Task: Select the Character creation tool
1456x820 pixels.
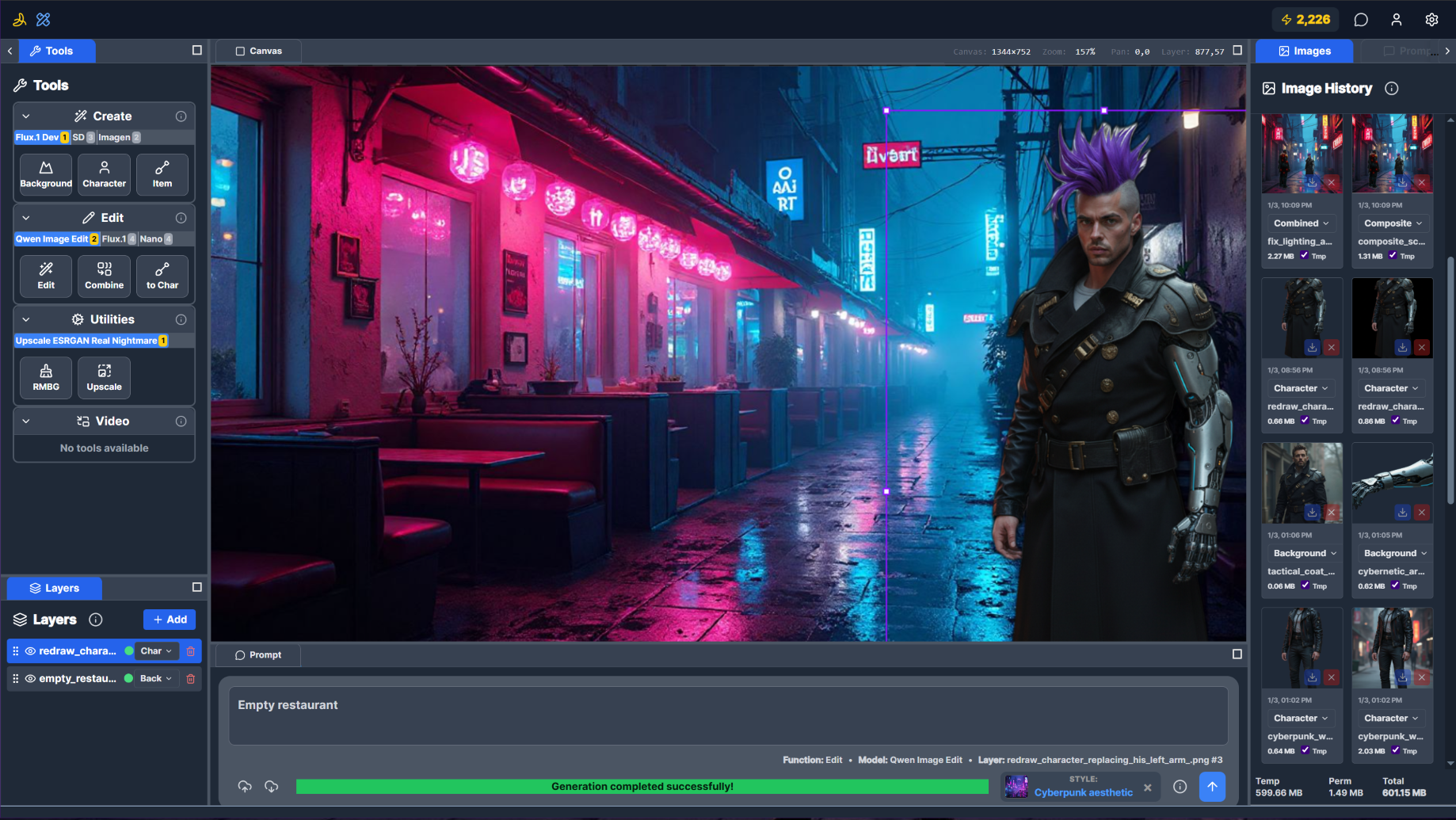Action: click(x=104, y=174)
